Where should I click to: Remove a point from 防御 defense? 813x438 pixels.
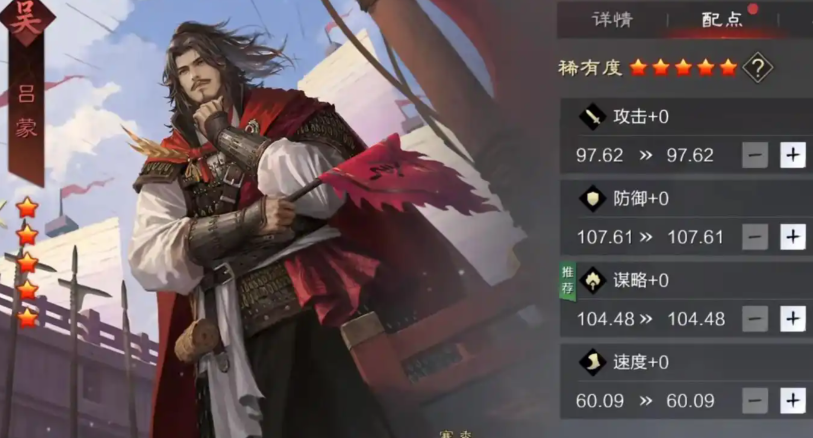pyautogui.click(x=755, y=237)
